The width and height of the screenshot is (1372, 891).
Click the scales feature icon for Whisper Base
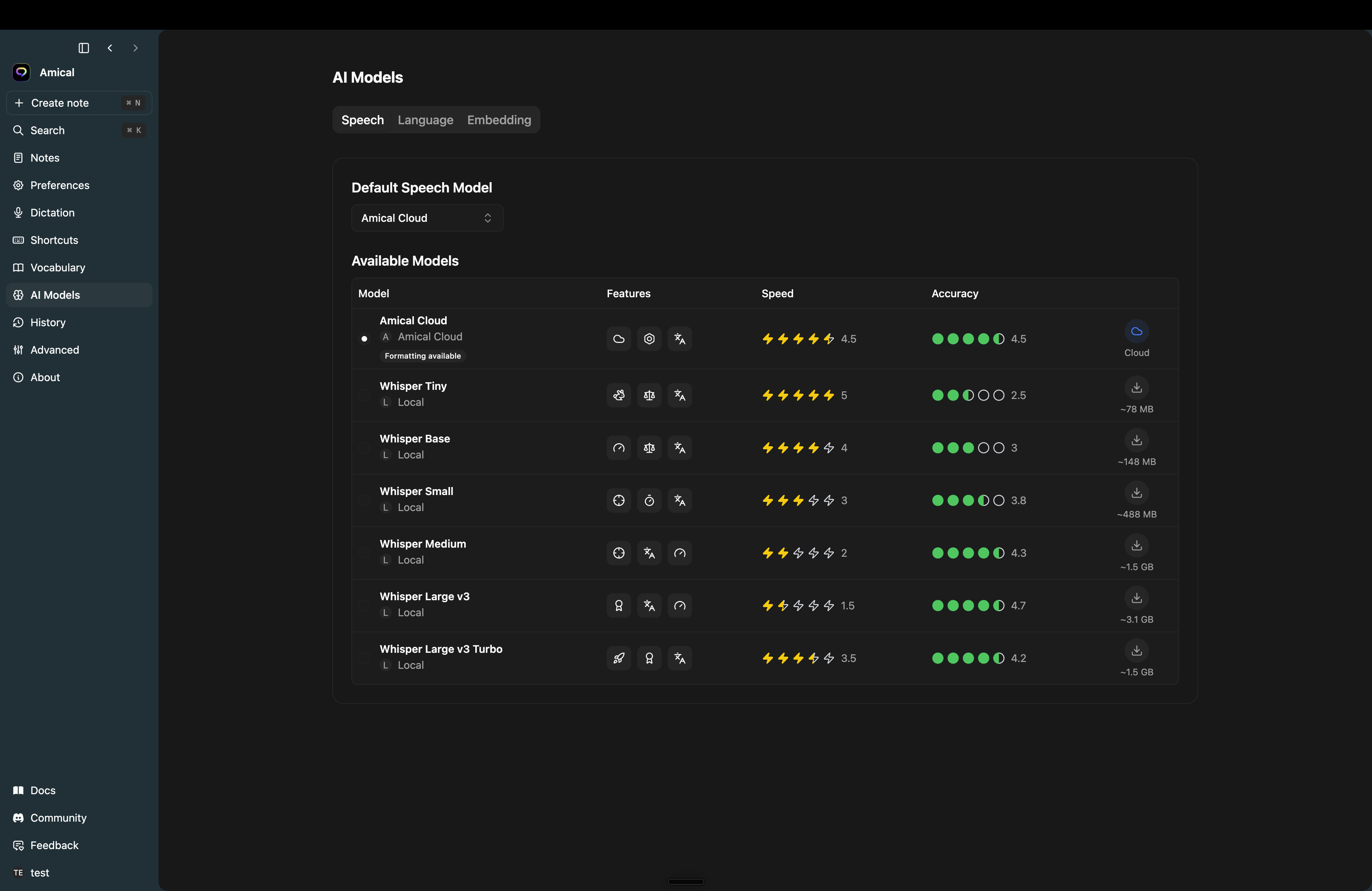(649, 448)
